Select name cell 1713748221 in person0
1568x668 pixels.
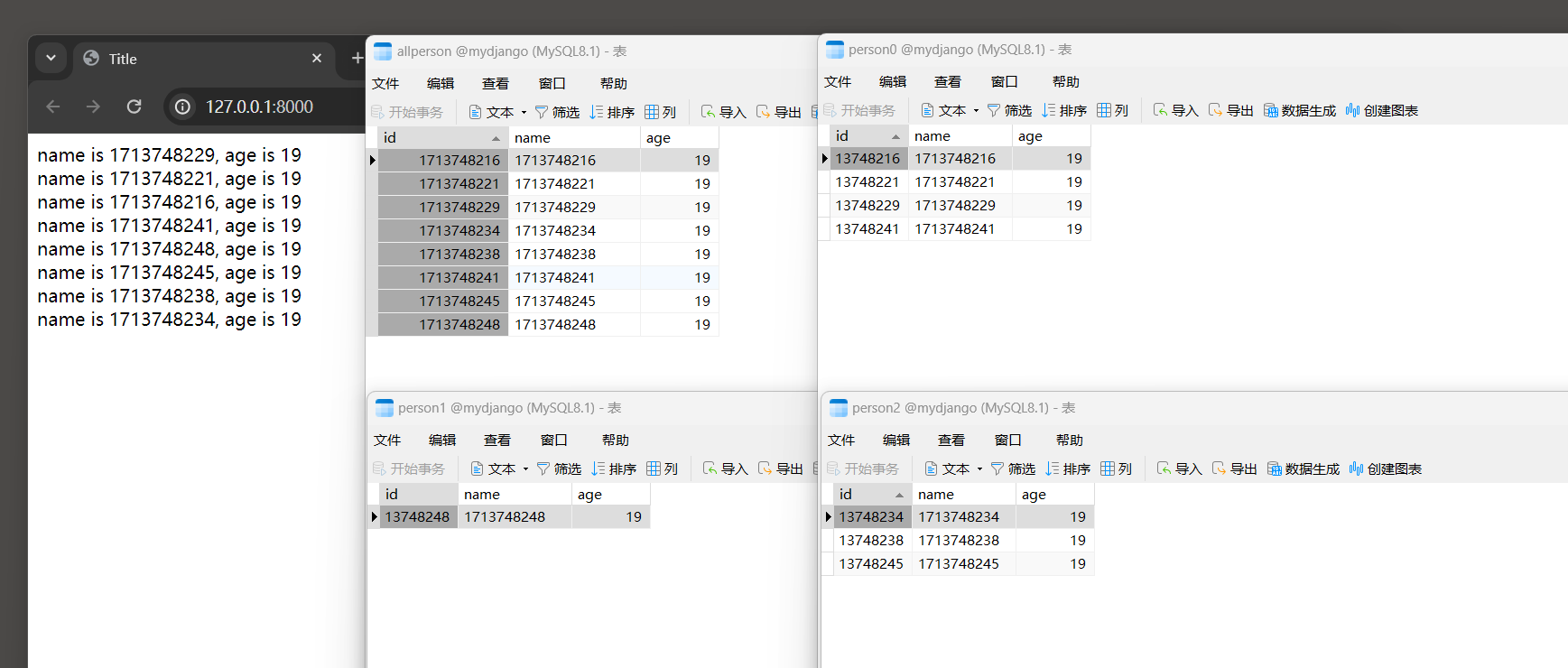(960, 181)
